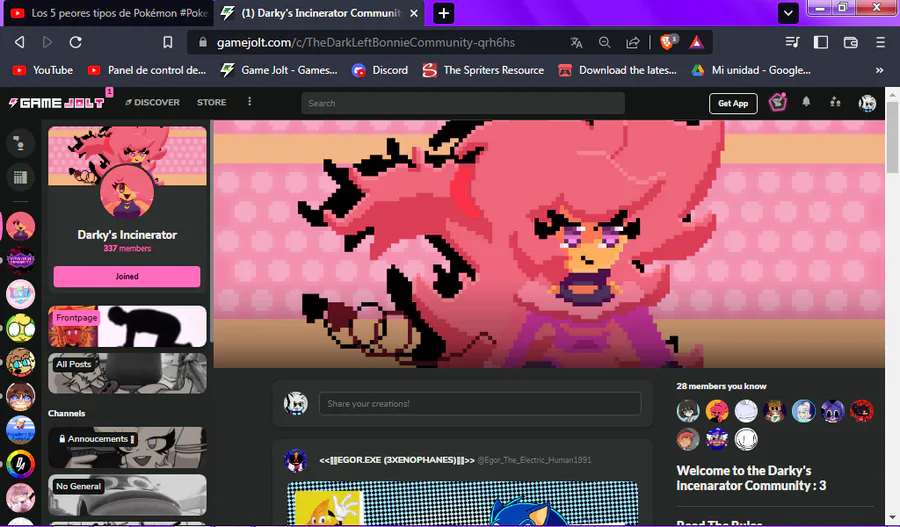Viewport: 900px width, 527px height.
Task: Open the first avatar under members you know
Action: click(688, 411)
